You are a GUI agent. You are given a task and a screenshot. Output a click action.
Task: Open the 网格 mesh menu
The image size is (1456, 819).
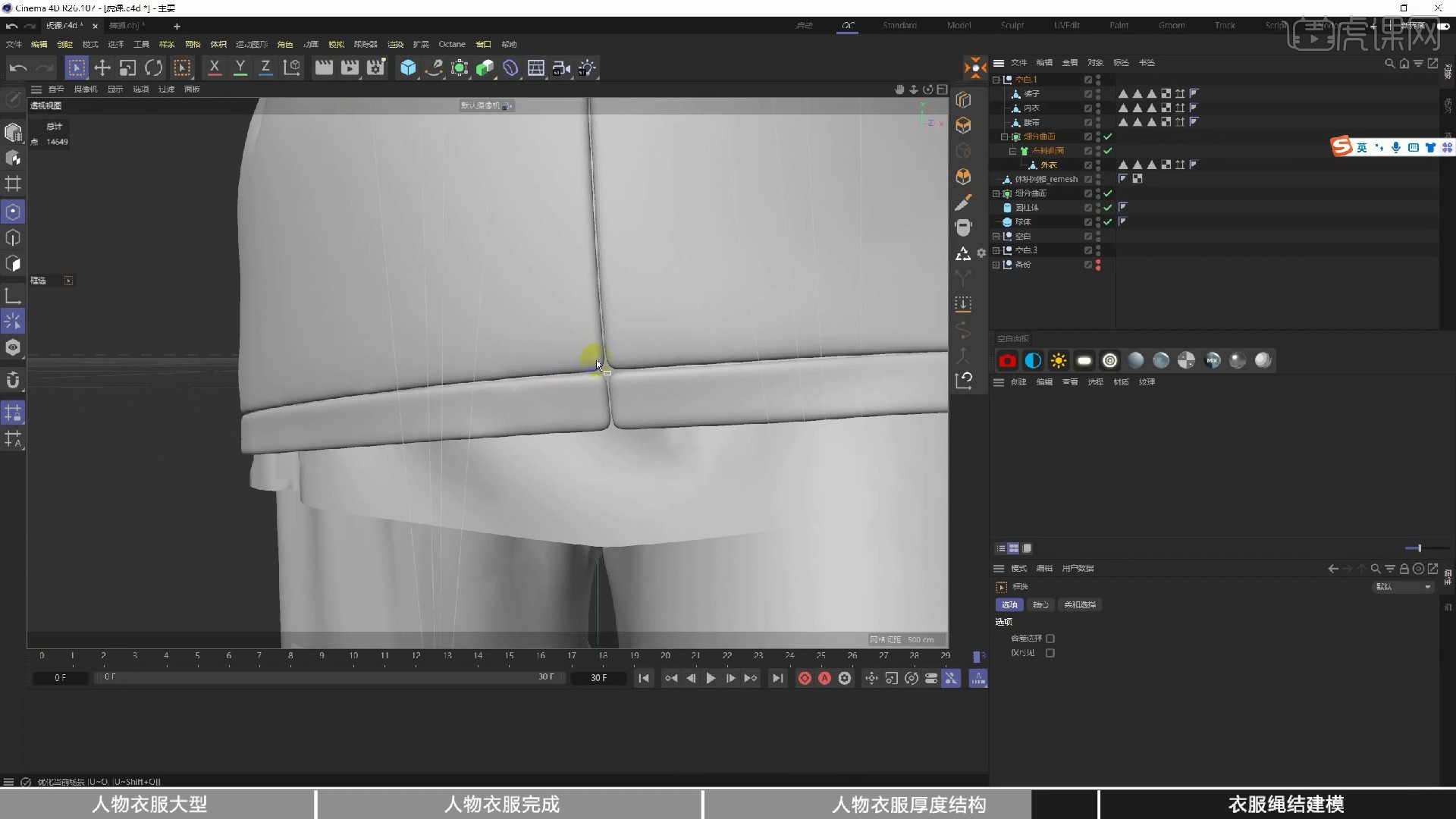pos(193,45)
